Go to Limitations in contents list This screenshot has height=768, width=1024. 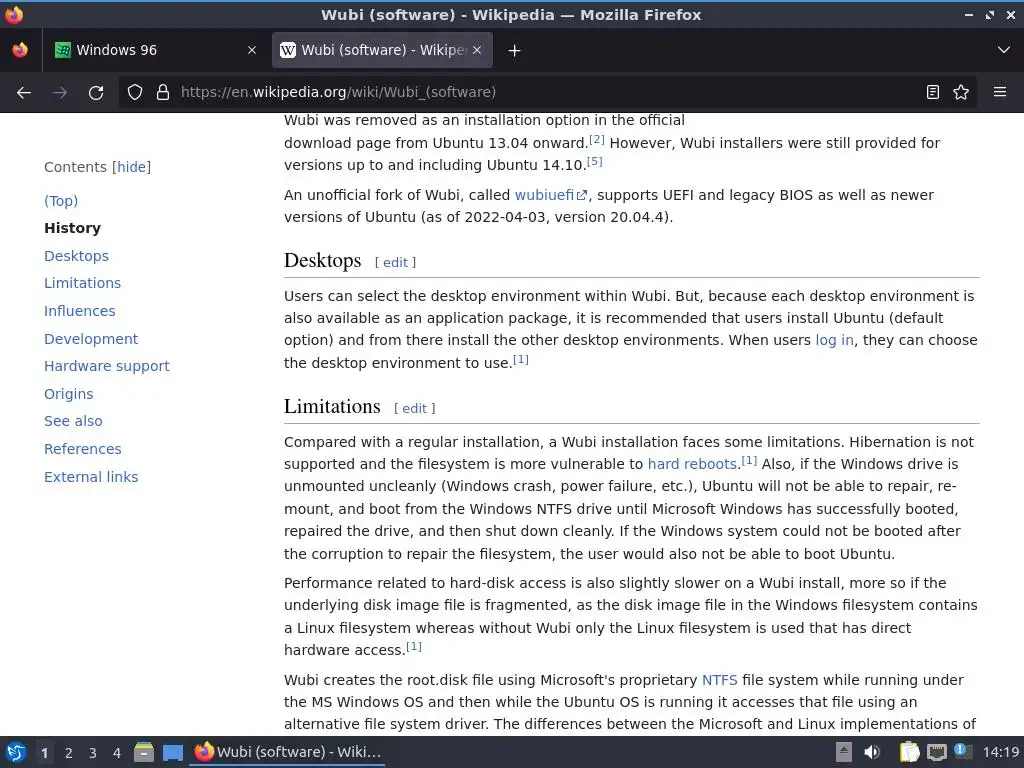click(x=82, y=283)
